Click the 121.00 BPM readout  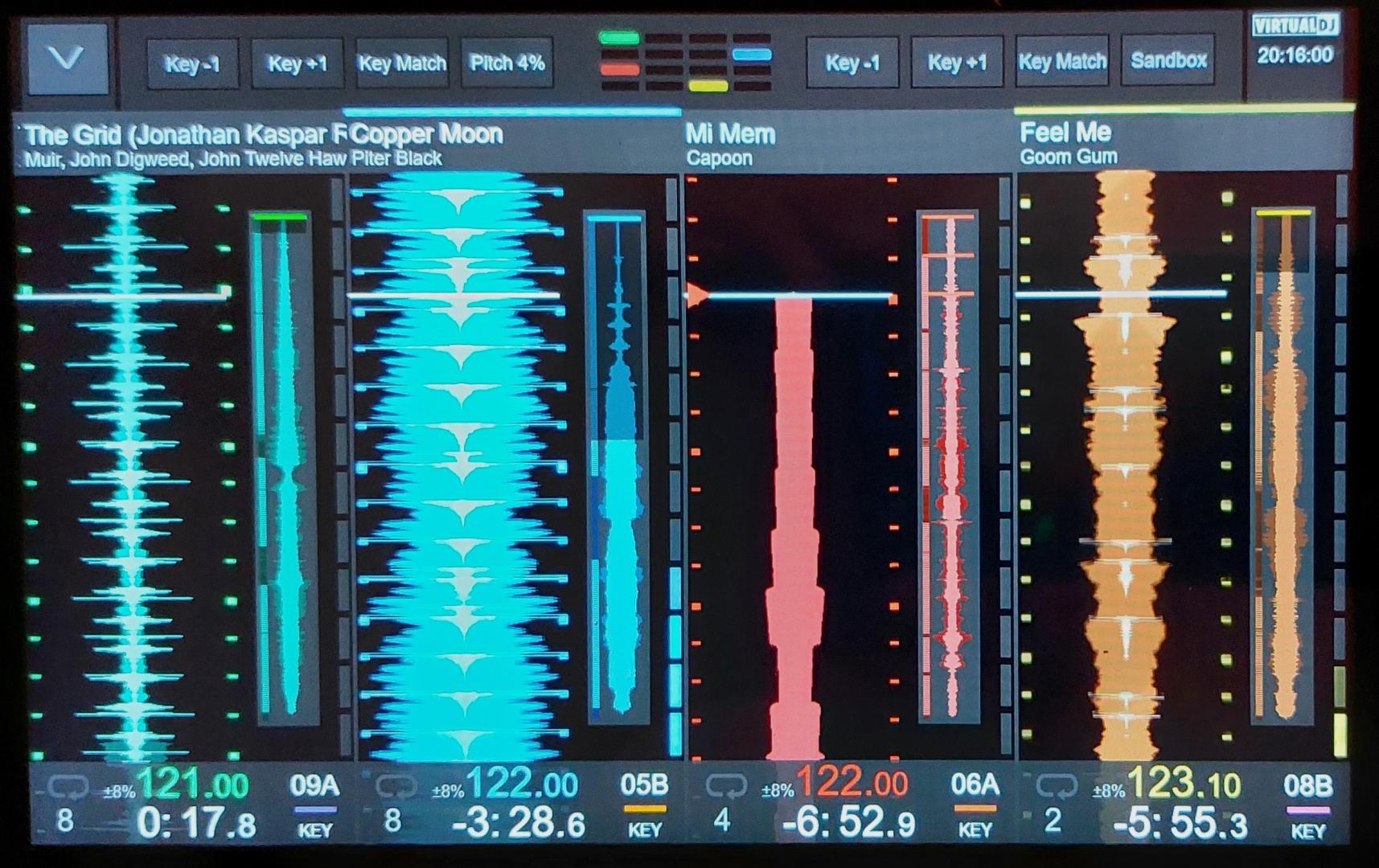[193, 784]
